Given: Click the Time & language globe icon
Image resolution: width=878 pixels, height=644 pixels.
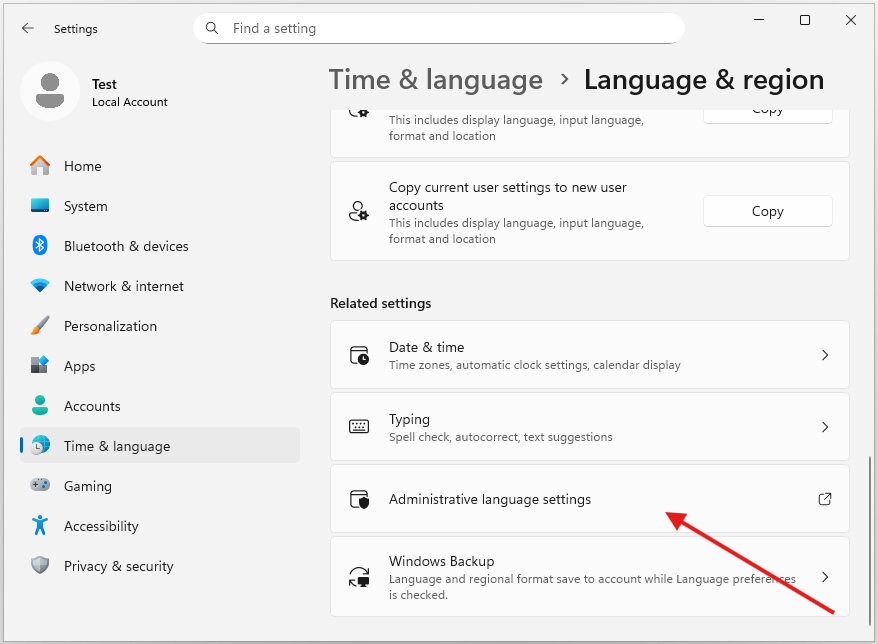Looking at the screenshot, I should pos(40,446).
